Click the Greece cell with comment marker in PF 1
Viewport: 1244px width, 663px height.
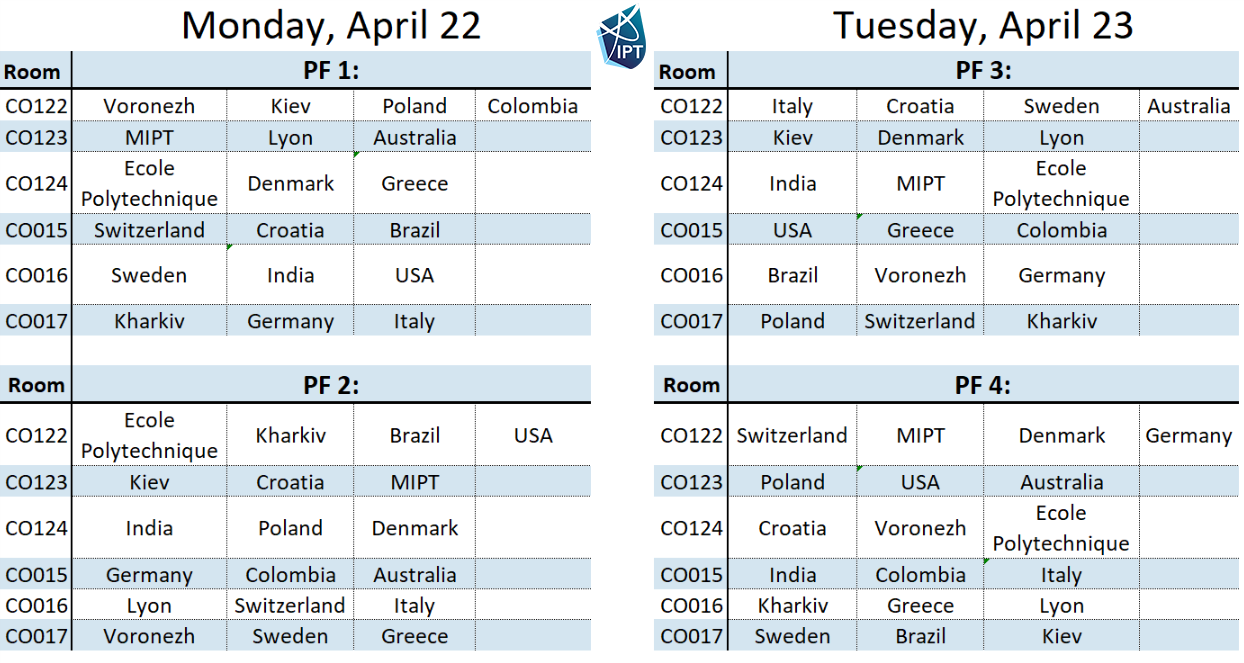pos(414,183)
